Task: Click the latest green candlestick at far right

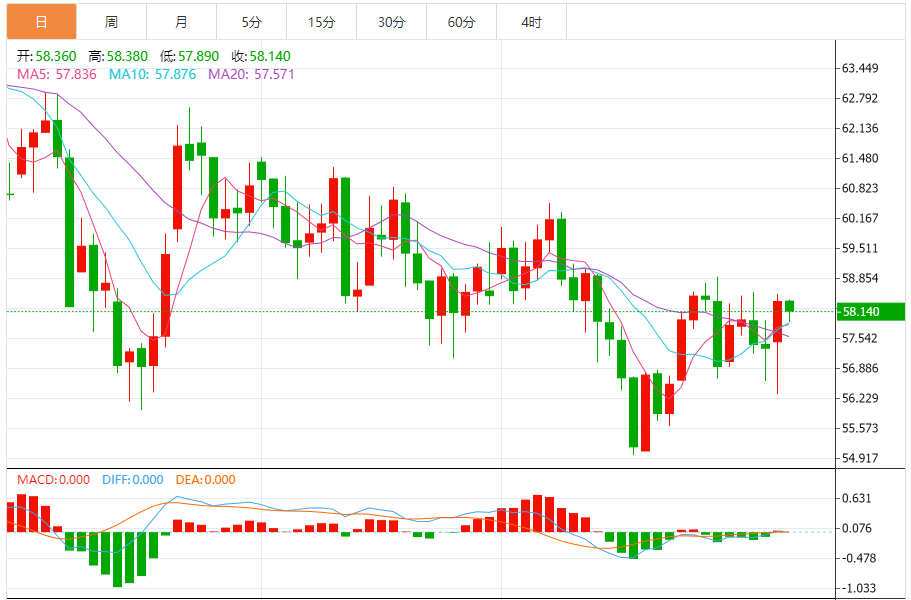Action: coord(790,306)
